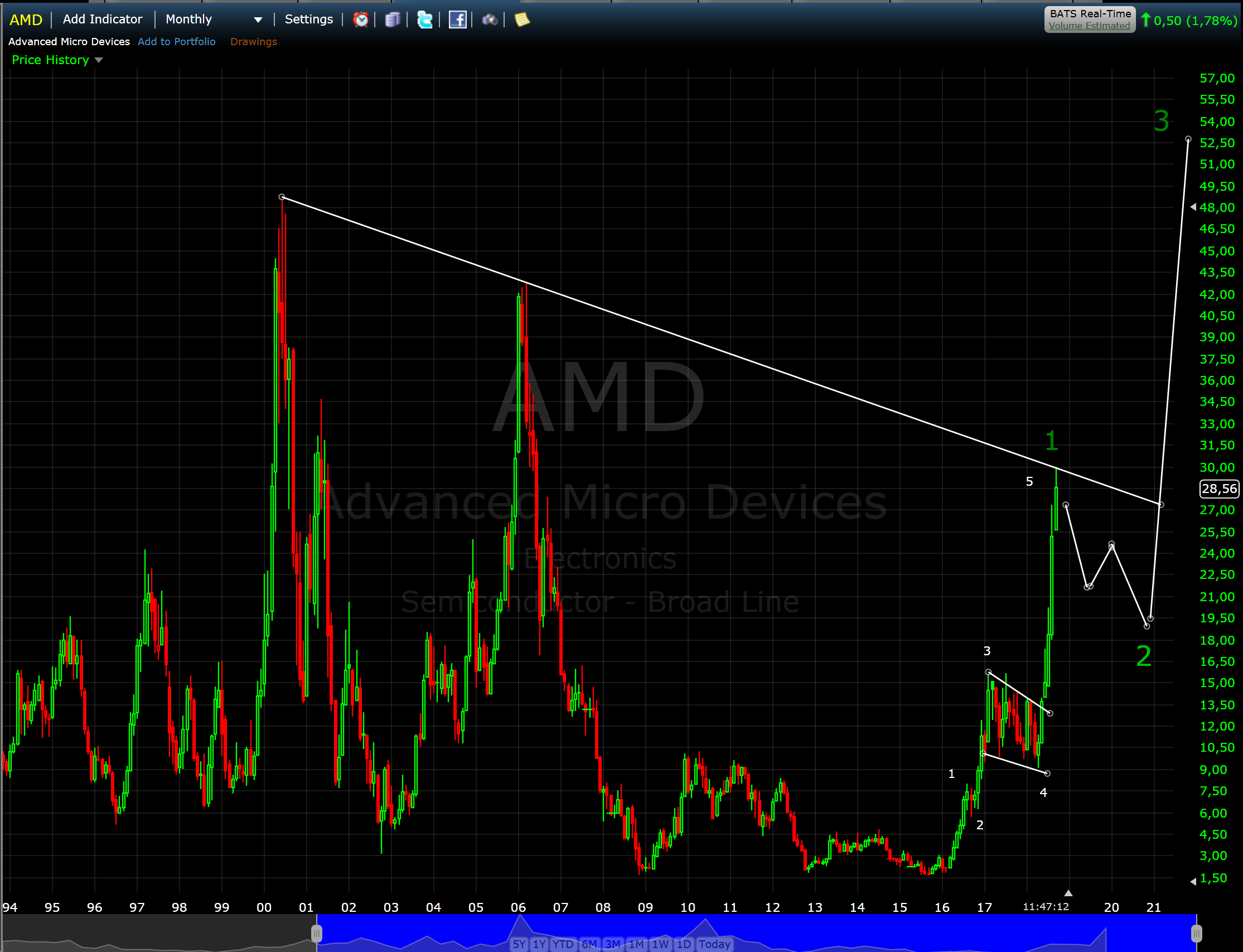Click the 28,56 current price label
Viewport: 1243px width, 952px height.
tap(1219, 489)
